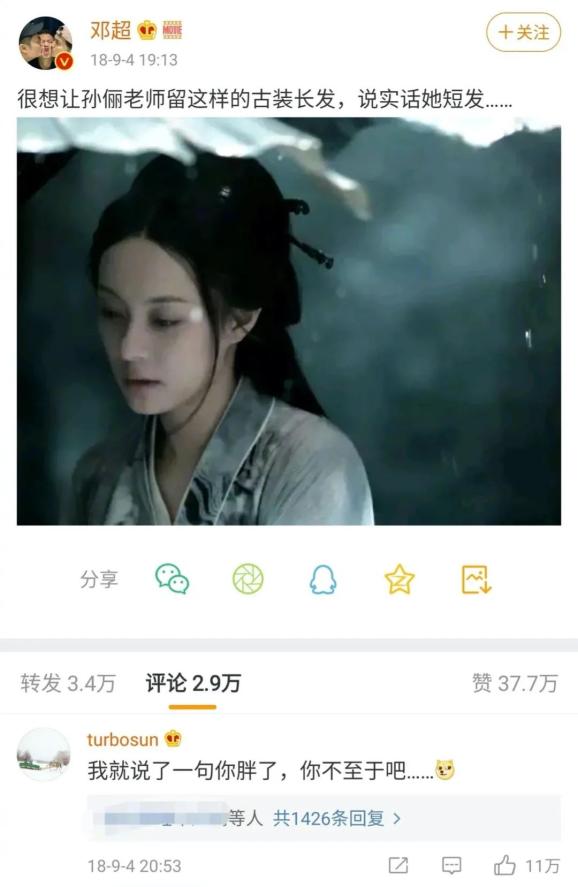Open the posted costume drama photo
Screen dimensions: 578x887
pyautogui.click(x=289, y=321)
